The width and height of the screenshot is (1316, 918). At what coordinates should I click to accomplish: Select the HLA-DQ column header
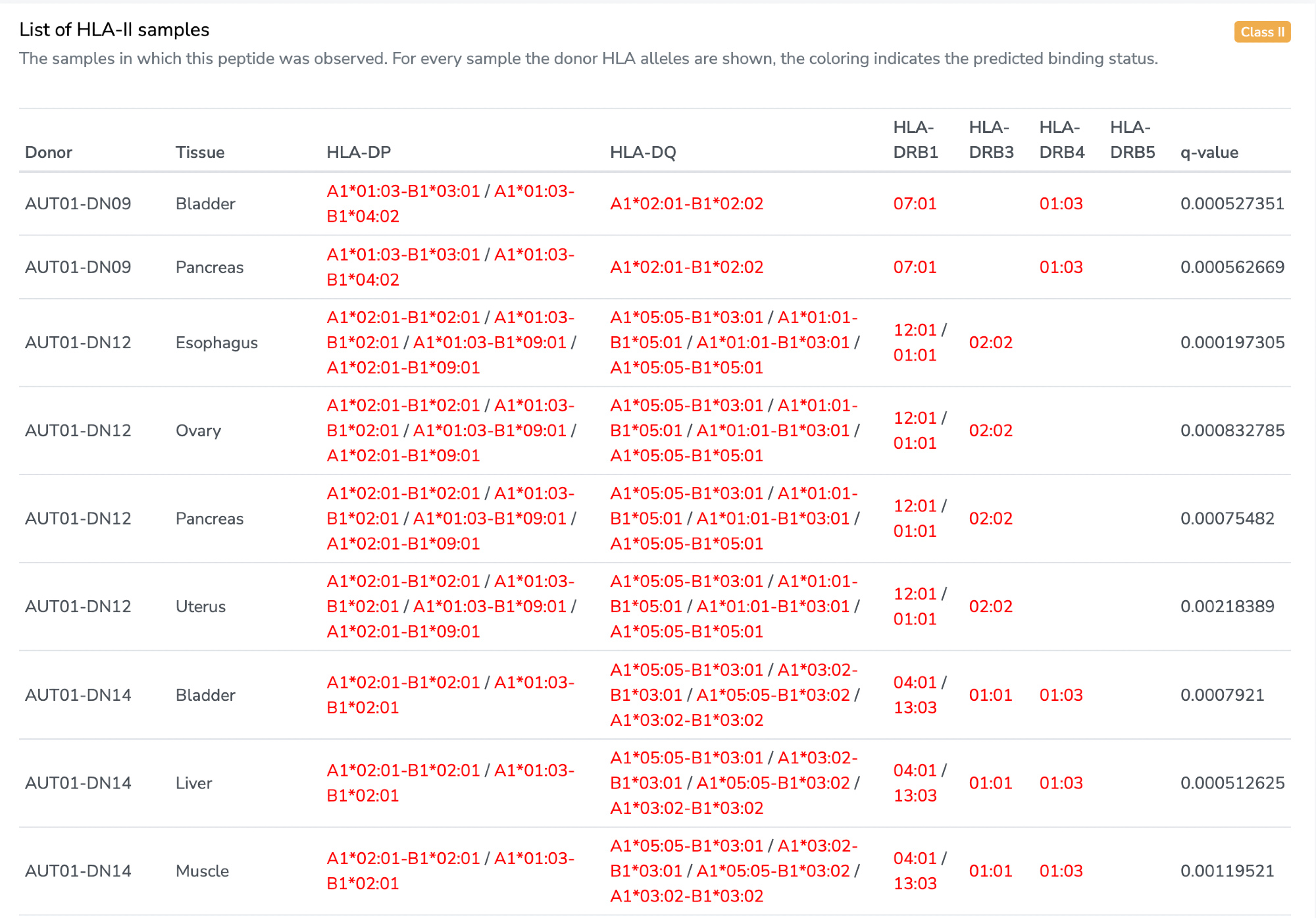tap(643, 152)
